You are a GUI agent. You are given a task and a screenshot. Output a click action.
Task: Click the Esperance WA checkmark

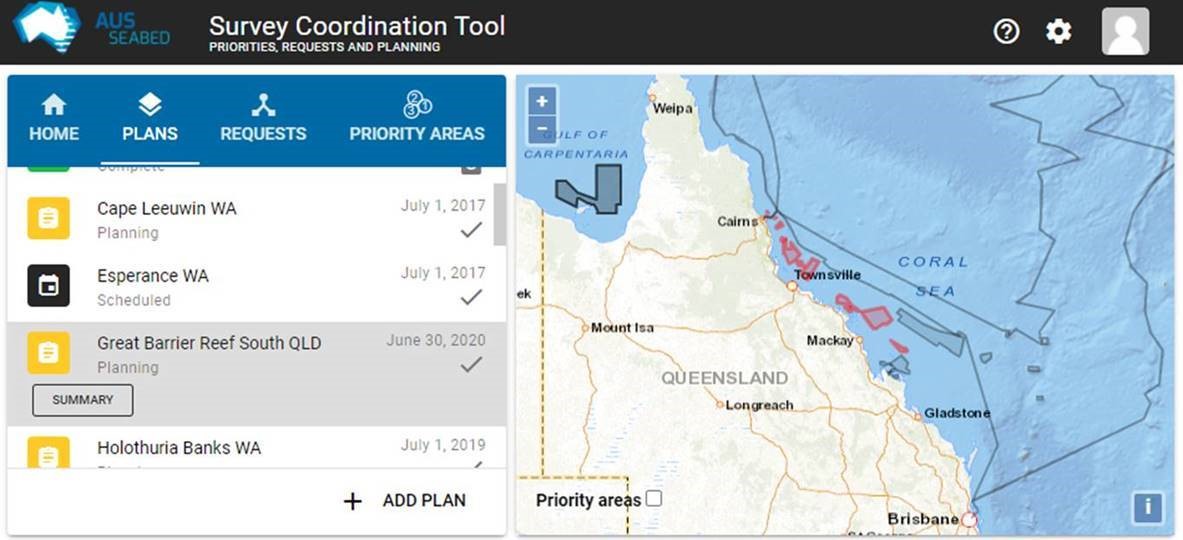pyautogui.click(x=471, y=298)
